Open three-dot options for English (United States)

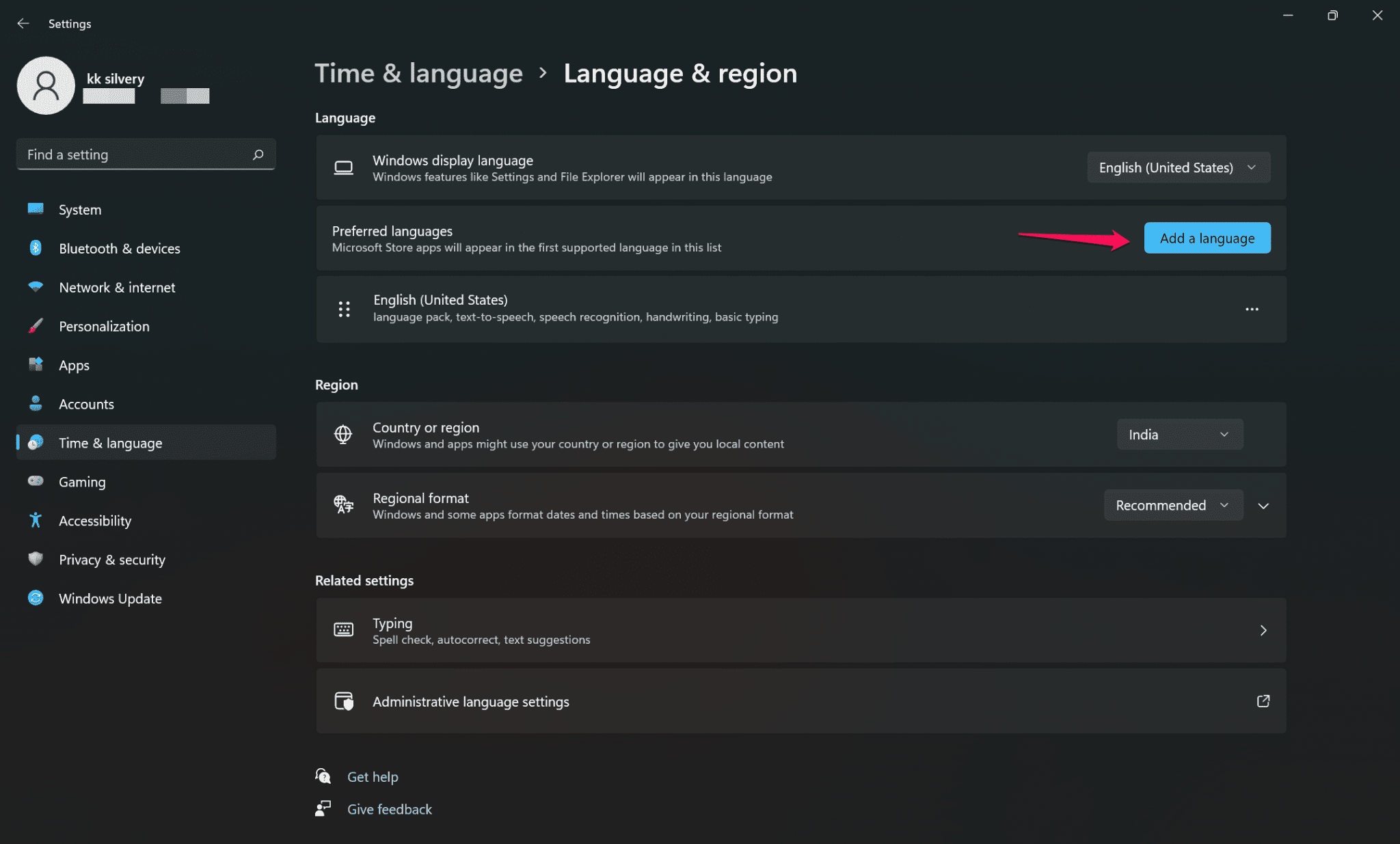tap(1252, 309)
